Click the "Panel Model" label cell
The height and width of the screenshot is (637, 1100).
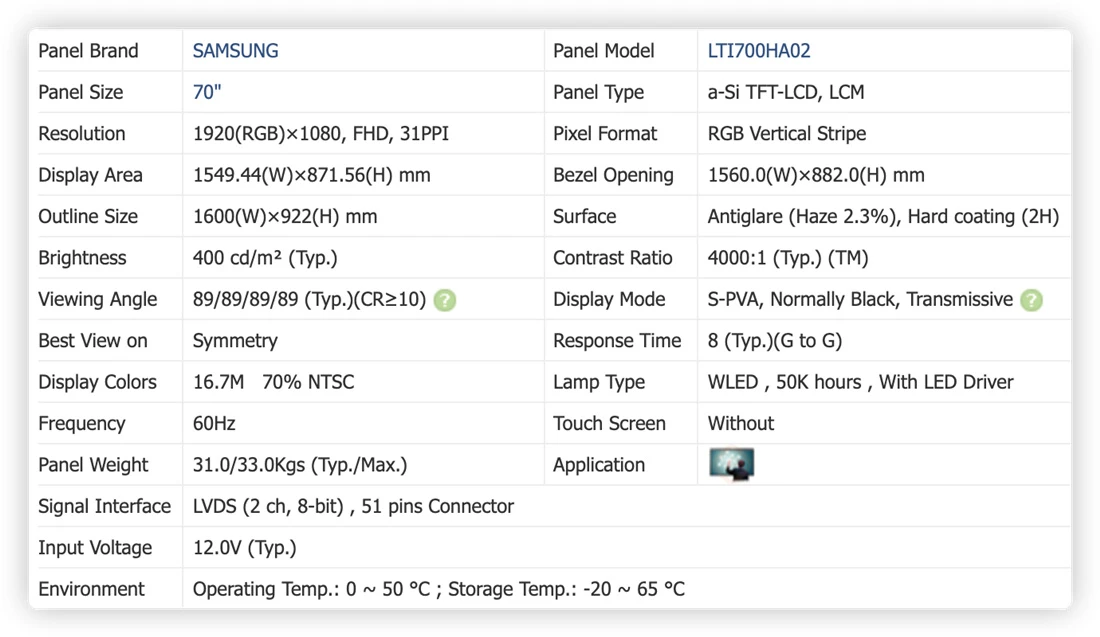(x=621, y=51)
